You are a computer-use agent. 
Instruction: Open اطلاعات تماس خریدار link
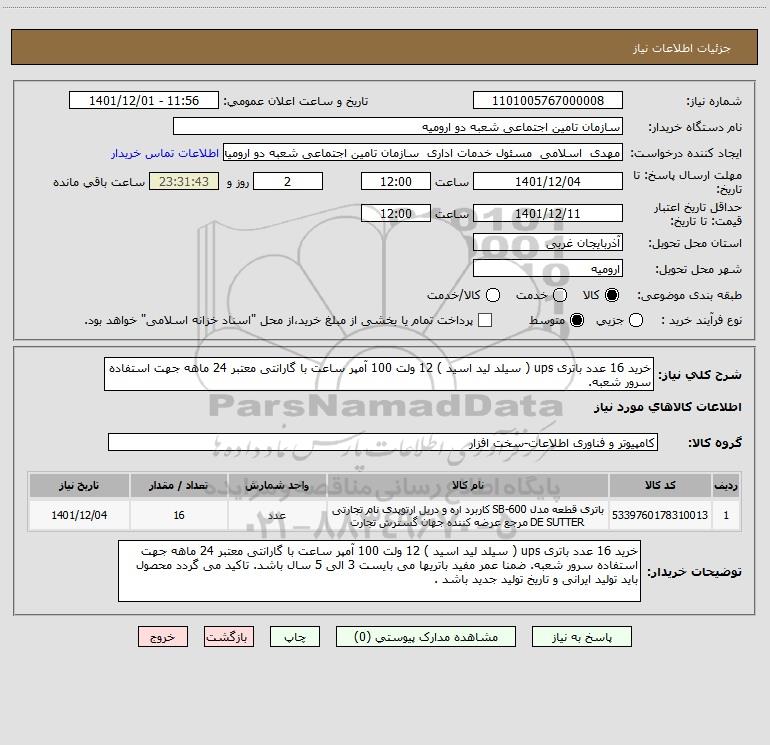point(165,153)
